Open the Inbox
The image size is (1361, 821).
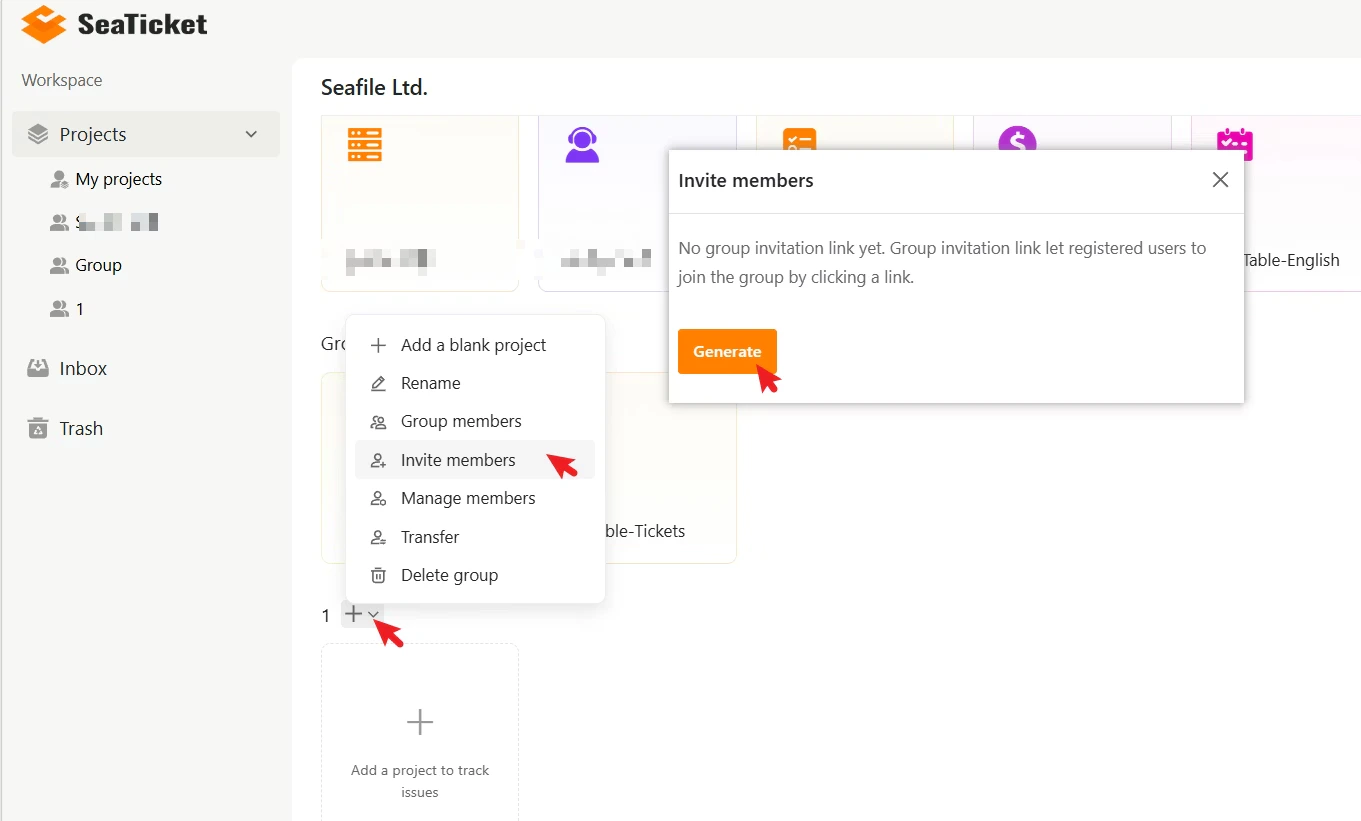[x=83, y=368]
